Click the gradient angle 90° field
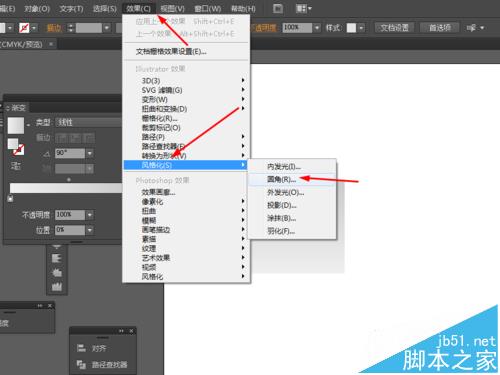The image size is (500, 375). [x=70, y=153]
